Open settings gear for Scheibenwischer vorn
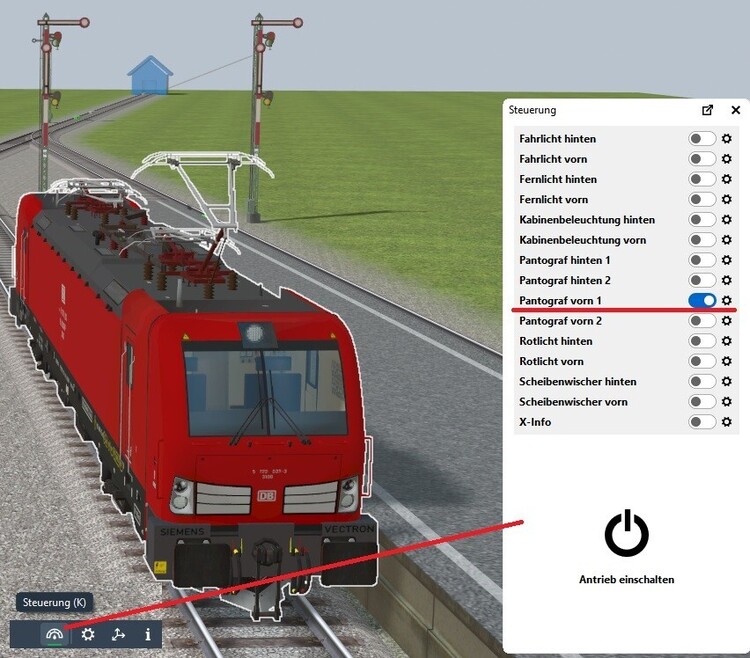 (727, 402)
